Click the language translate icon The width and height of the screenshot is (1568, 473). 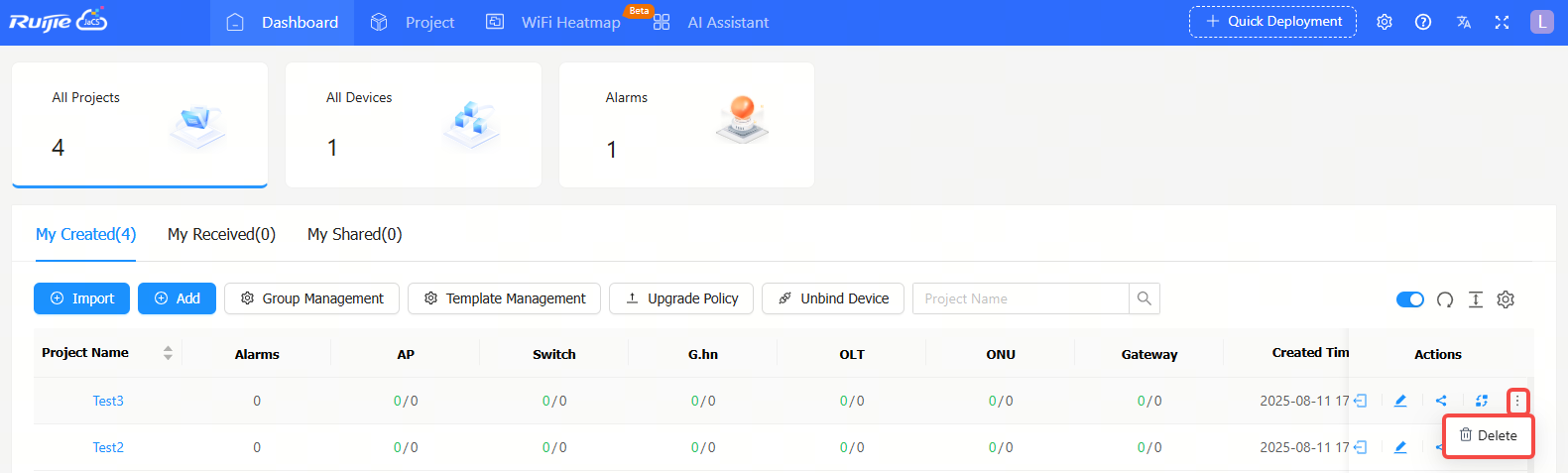(x=1464, y=22)
